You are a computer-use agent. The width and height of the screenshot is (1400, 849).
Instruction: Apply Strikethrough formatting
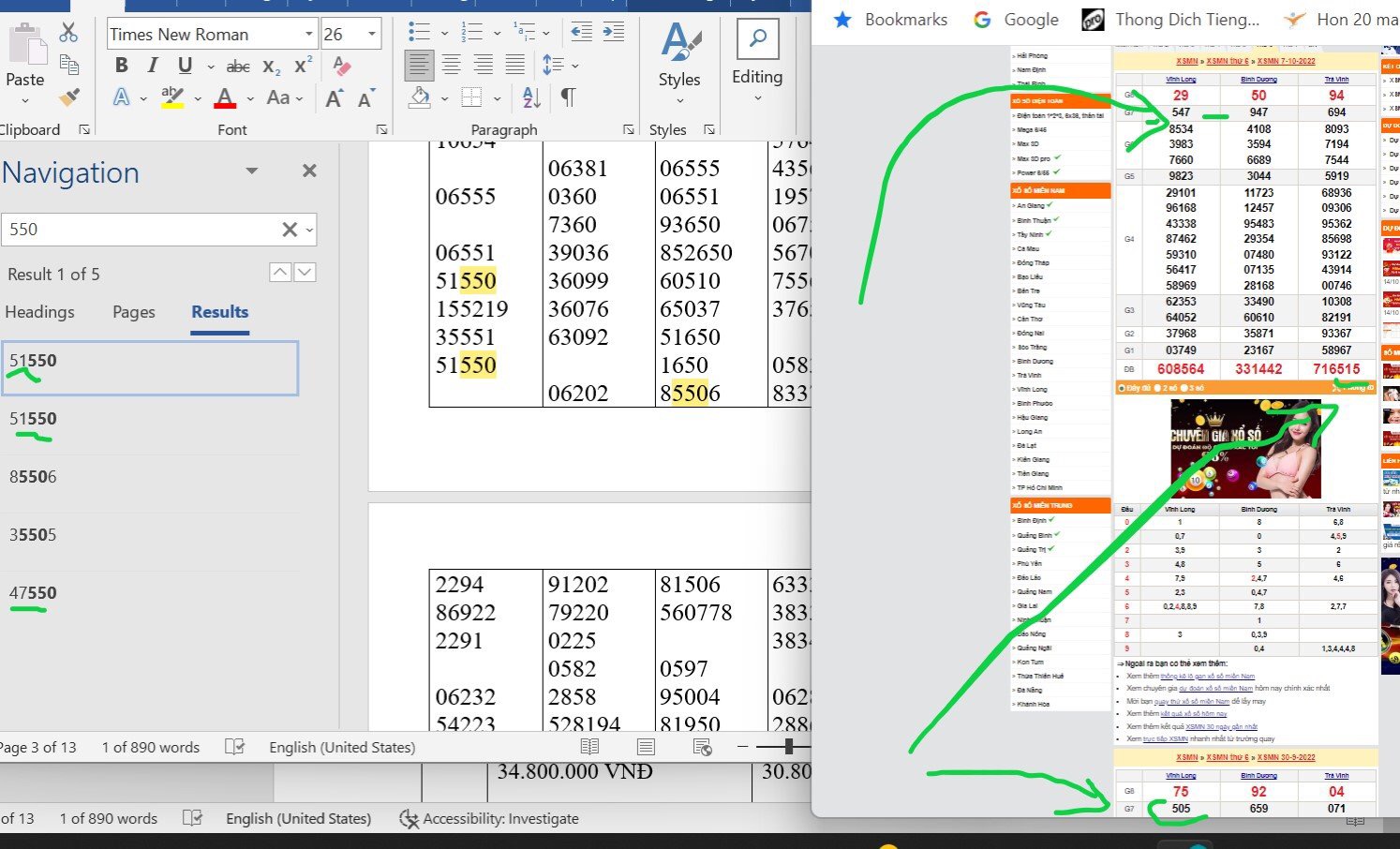tap(238, 67)
